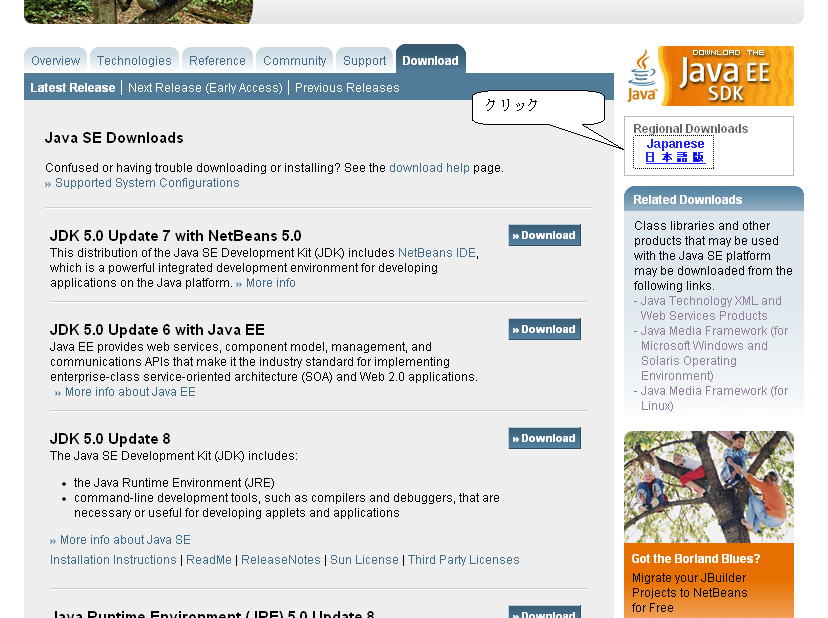
Task: Download Java Runtime Environment 5.0 Update 8
Action: click(544, 612)
